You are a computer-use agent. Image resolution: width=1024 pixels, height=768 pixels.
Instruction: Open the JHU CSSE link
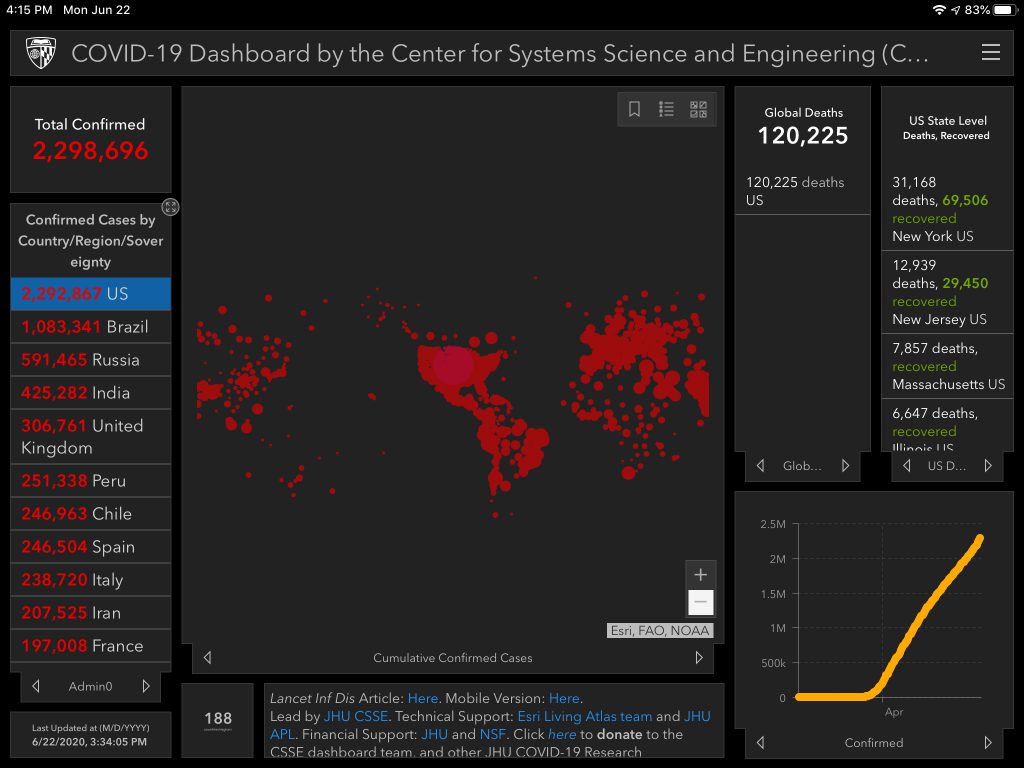pos(357,716)
